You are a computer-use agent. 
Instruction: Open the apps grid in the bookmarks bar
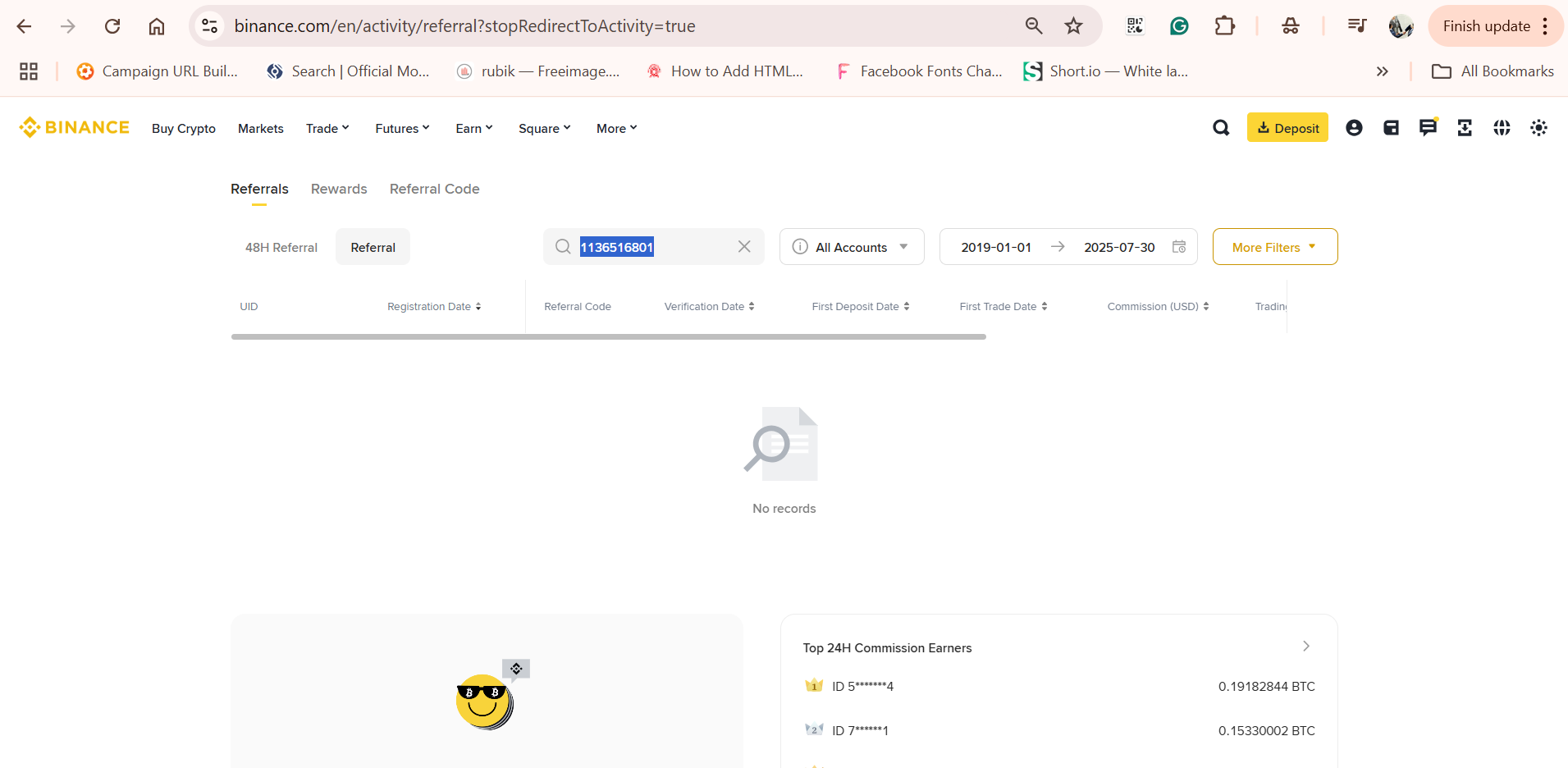[29, 71]
